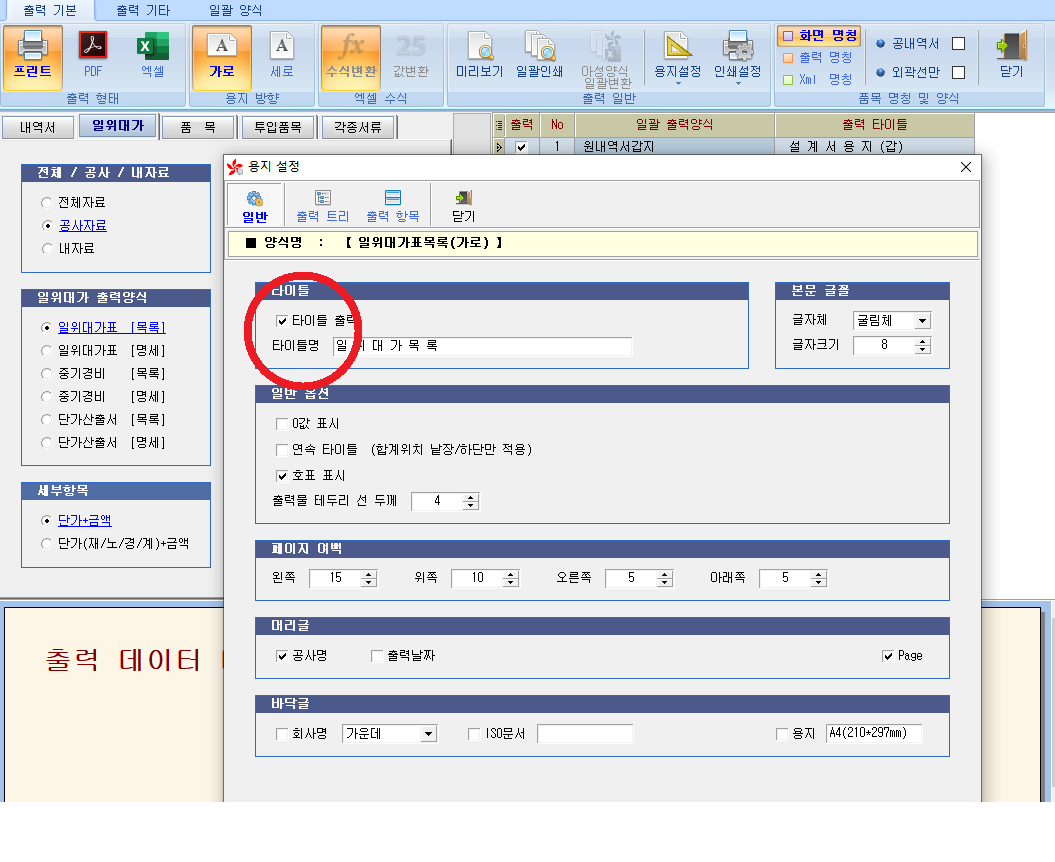The width and height of the screenshot is (1055, 862).
Task: Expand 글자체 font dropdown
Action: coord(921,321)
